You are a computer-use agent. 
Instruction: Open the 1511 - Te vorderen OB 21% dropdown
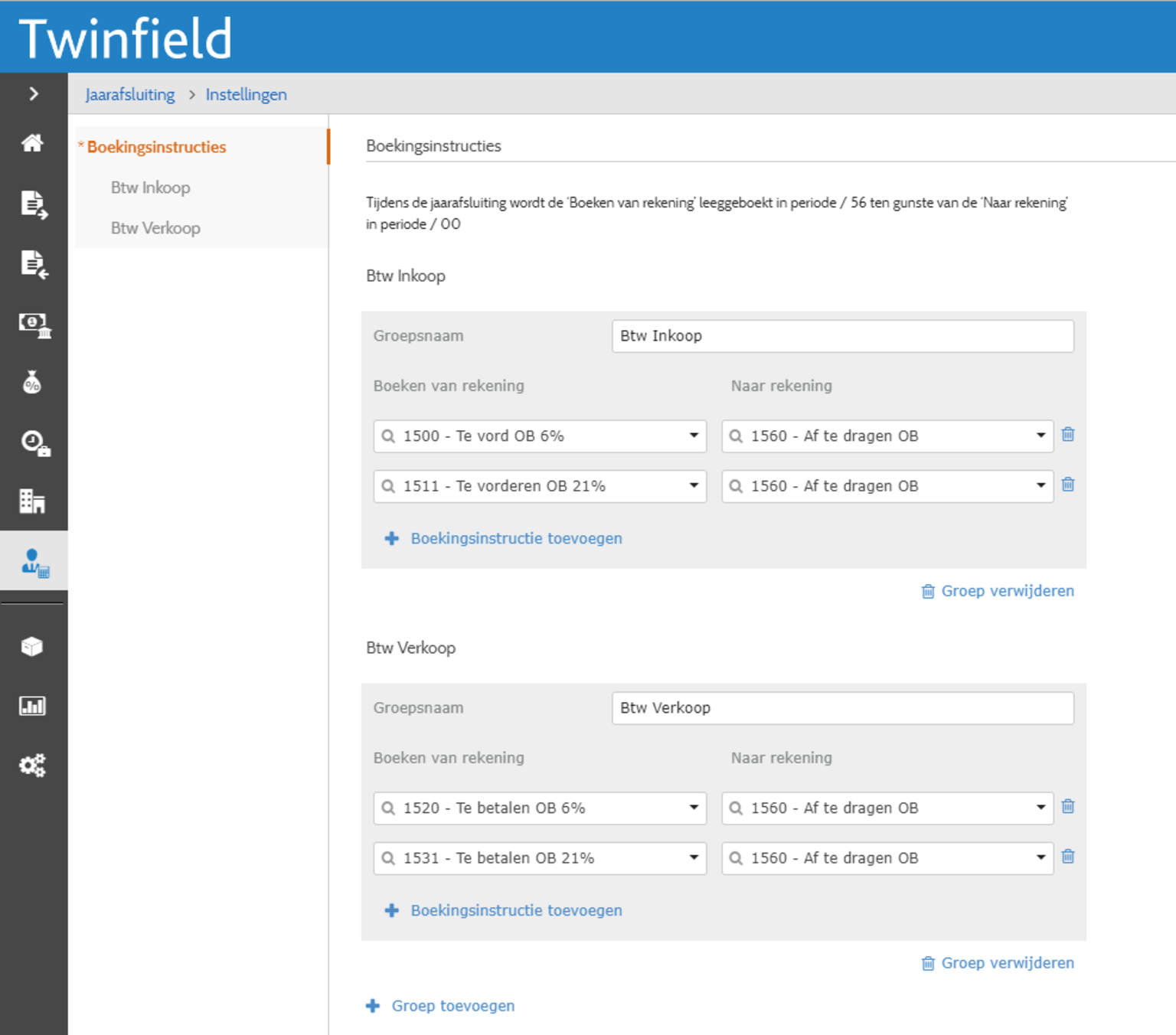pyautogui.click(x=693, y=485)
